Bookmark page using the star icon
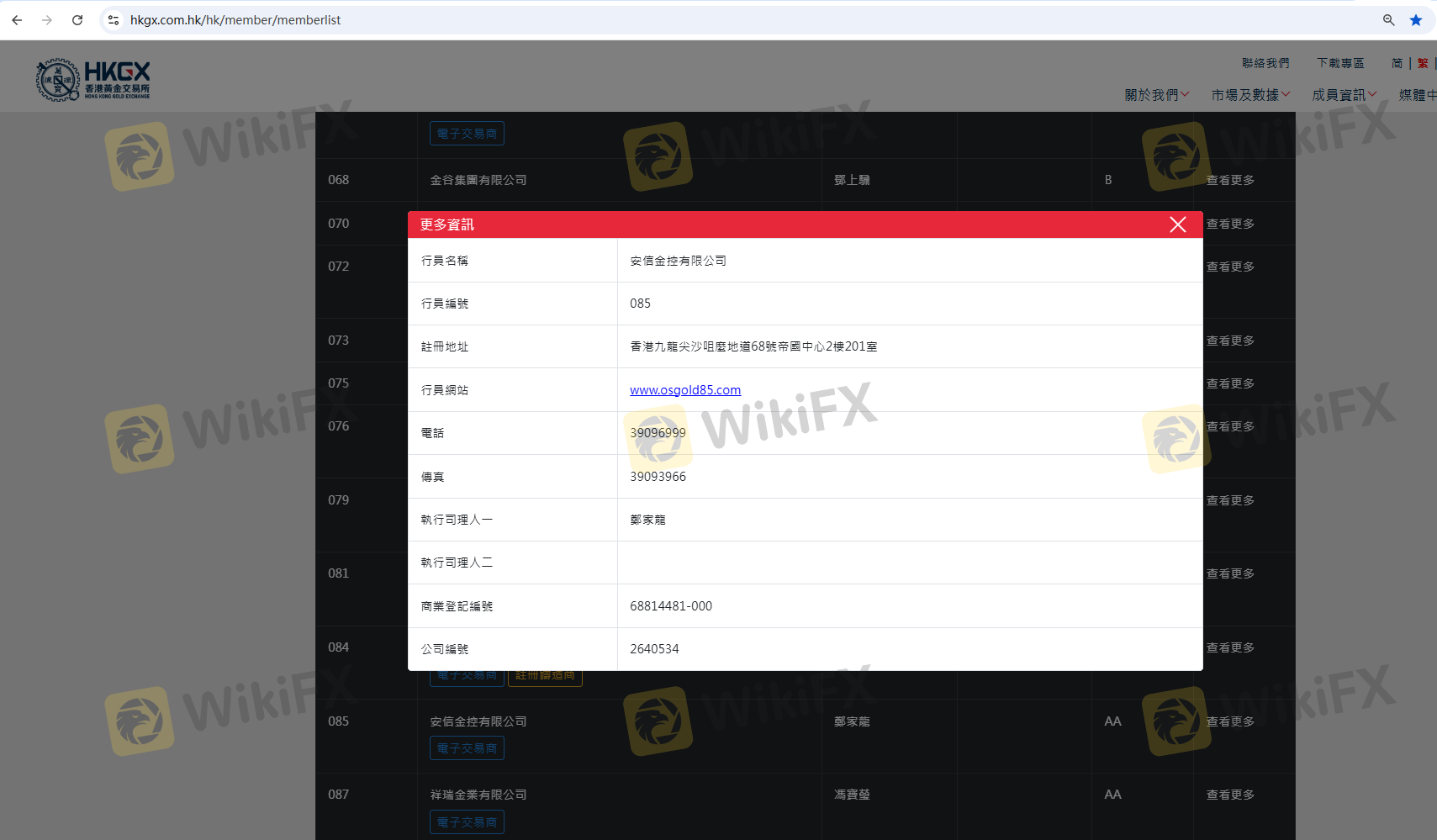The width and height of the screenshot is (1437, 840). 1416,20
